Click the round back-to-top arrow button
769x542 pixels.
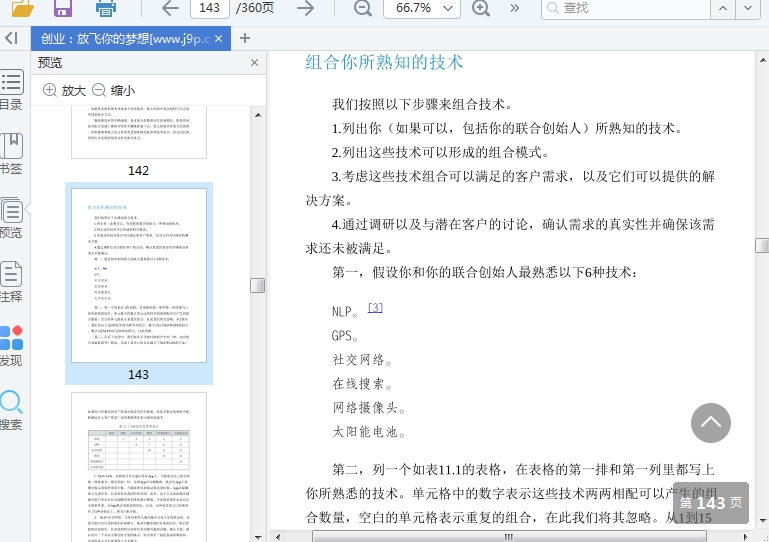tap(711, 423)
